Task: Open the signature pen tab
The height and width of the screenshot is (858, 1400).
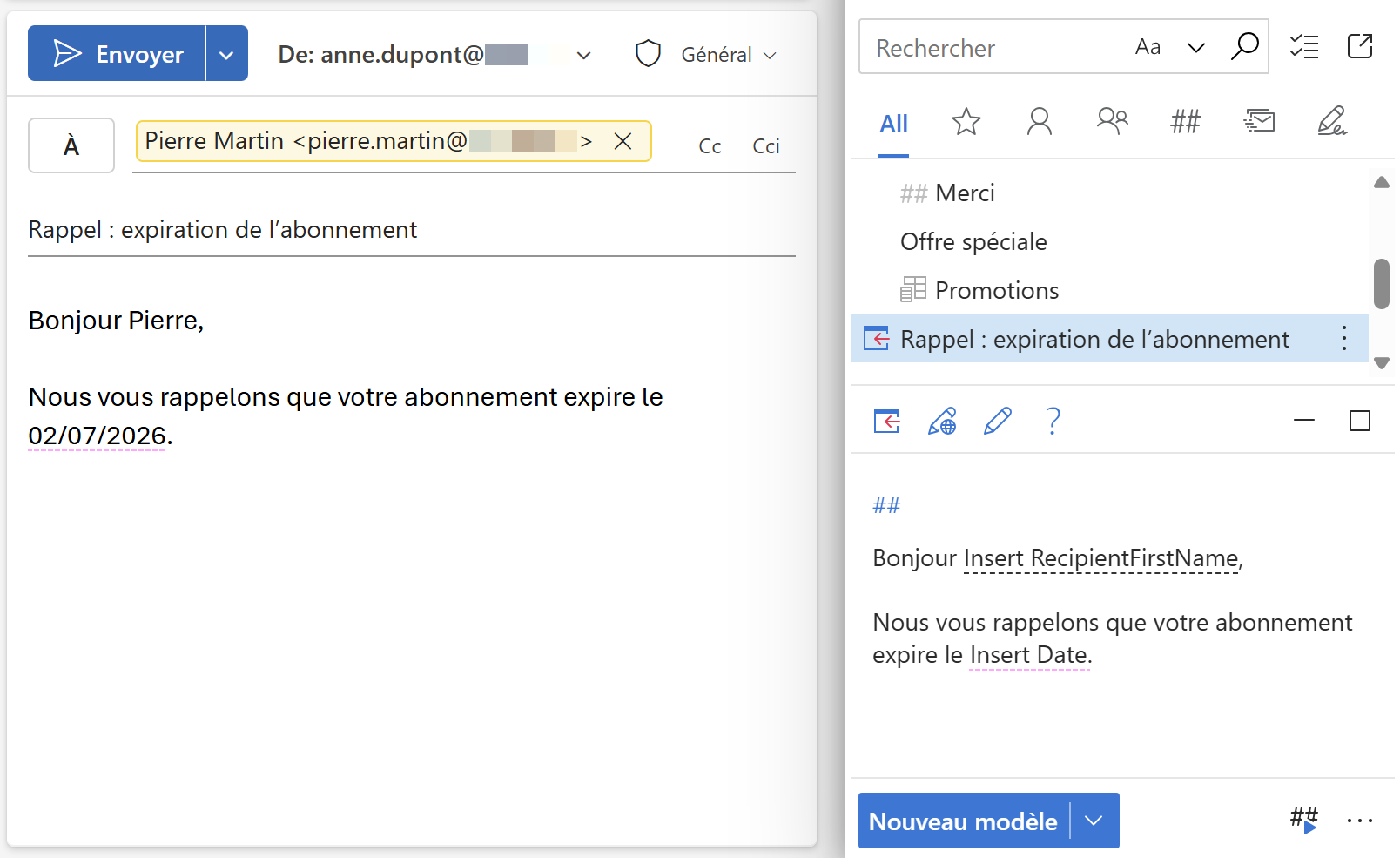Action: [1332, 121]
